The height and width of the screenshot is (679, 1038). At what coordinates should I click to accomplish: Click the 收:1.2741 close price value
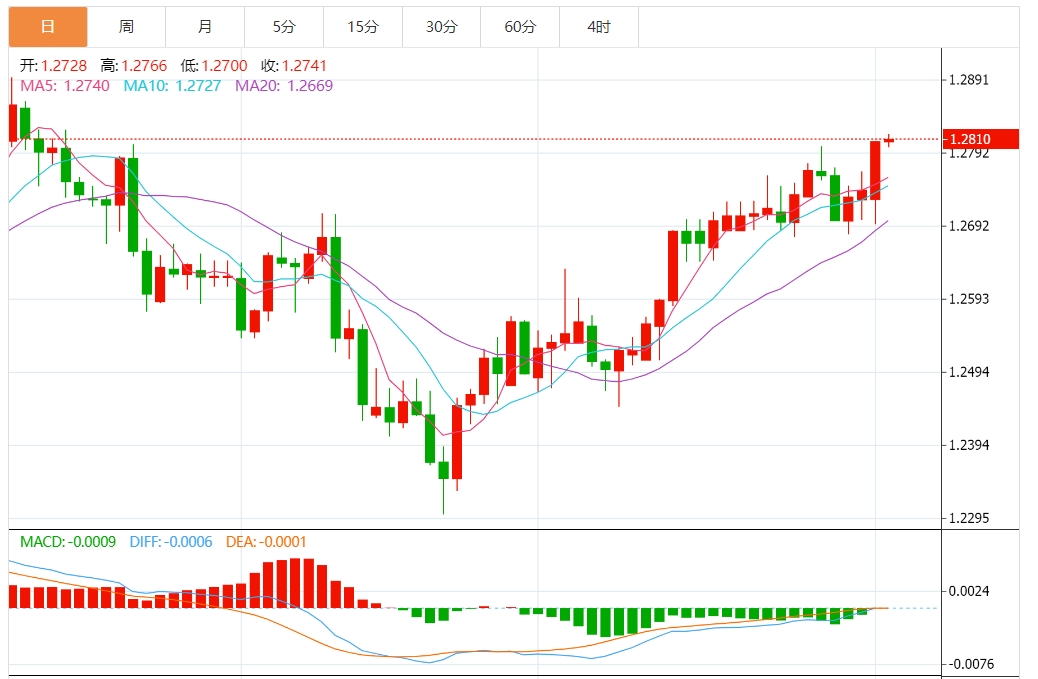point(294,66)
